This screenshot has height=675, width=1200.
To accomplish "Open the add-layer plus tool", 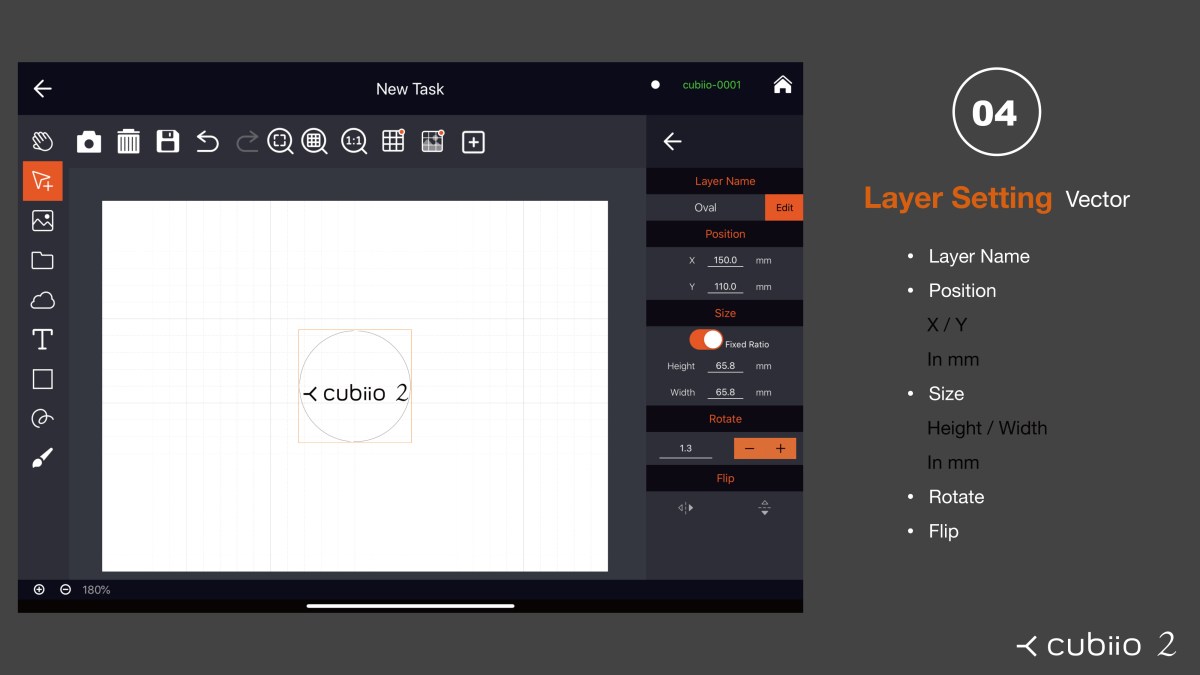I will coord(472,141).
